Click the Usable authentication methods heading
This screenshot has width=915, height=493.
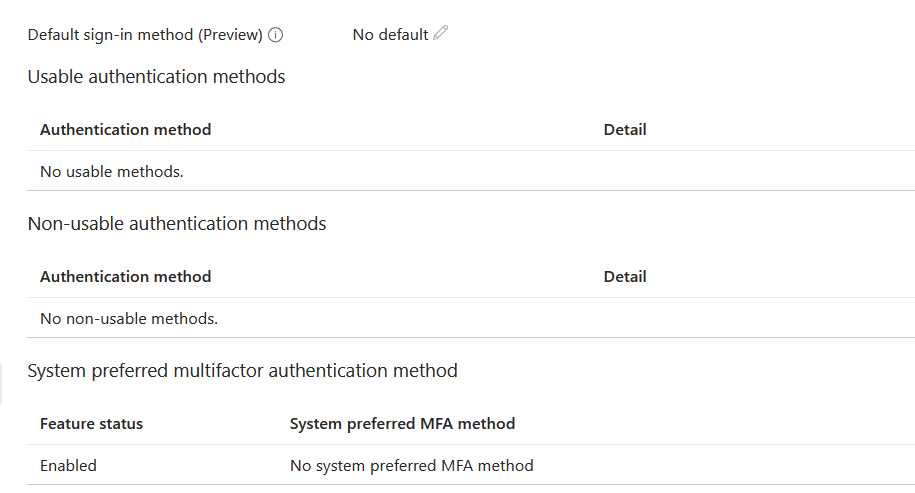point(156,76)
